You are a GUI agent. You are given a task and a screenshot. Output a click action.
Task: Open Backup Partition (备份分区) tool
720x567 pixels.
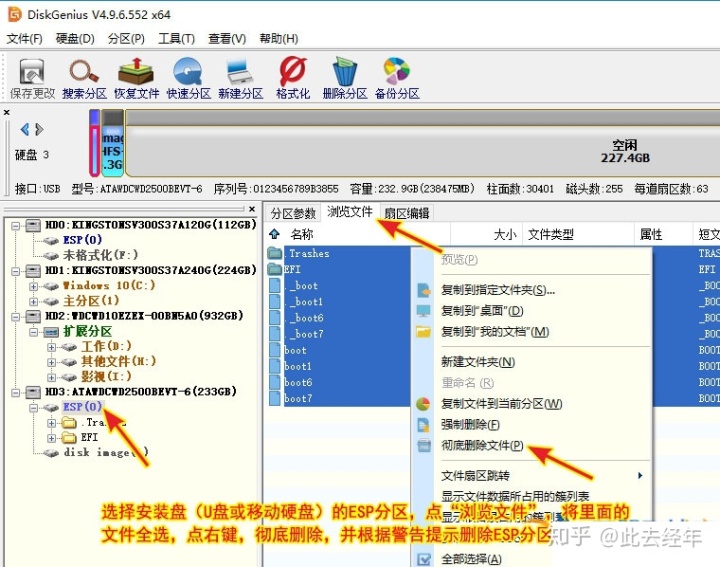coord(397,79)
